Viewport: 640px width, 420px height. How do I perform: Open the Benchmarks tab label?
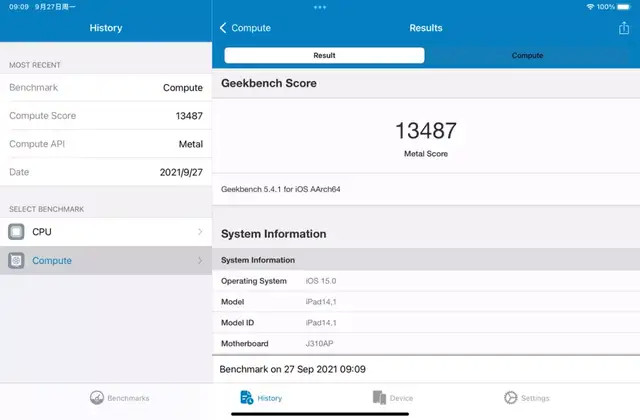coord(128,398)
